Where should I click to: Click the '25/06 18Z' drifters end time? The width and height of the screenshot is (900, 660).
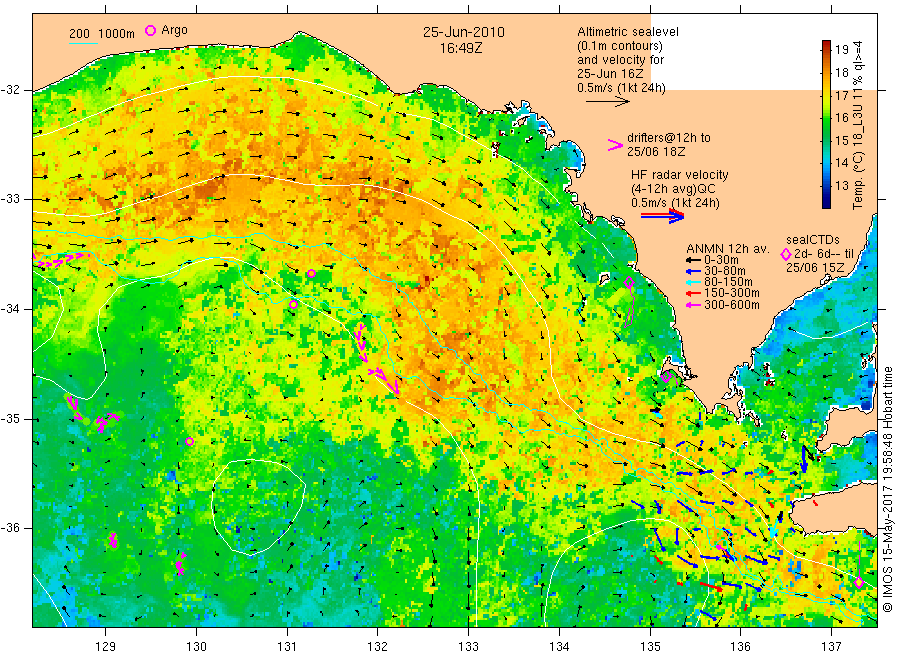click(656, 152)
